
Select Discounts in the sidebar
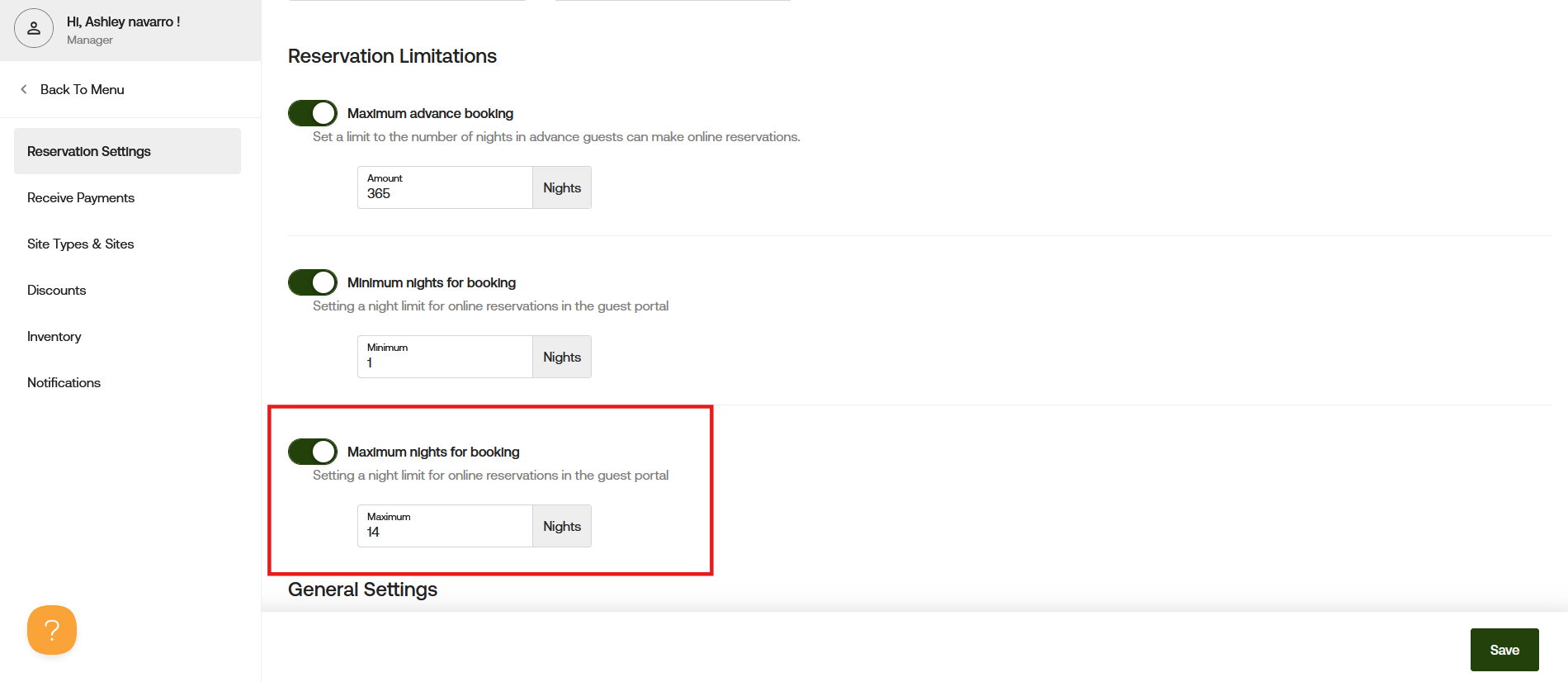tap(56, 290)
